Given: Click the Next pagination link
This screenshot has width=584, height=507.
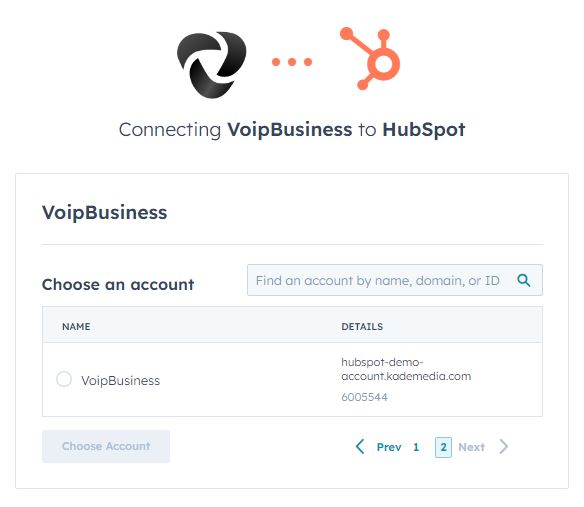Looking at the screenshot, I should point(472,447).
